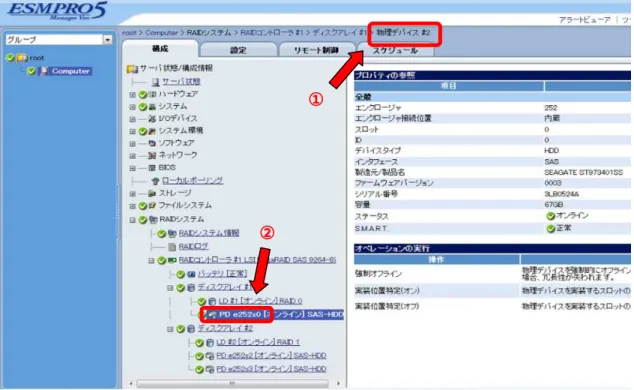Open PD e252s2 [オンライン] SAS-HDD

coord(271,356)
